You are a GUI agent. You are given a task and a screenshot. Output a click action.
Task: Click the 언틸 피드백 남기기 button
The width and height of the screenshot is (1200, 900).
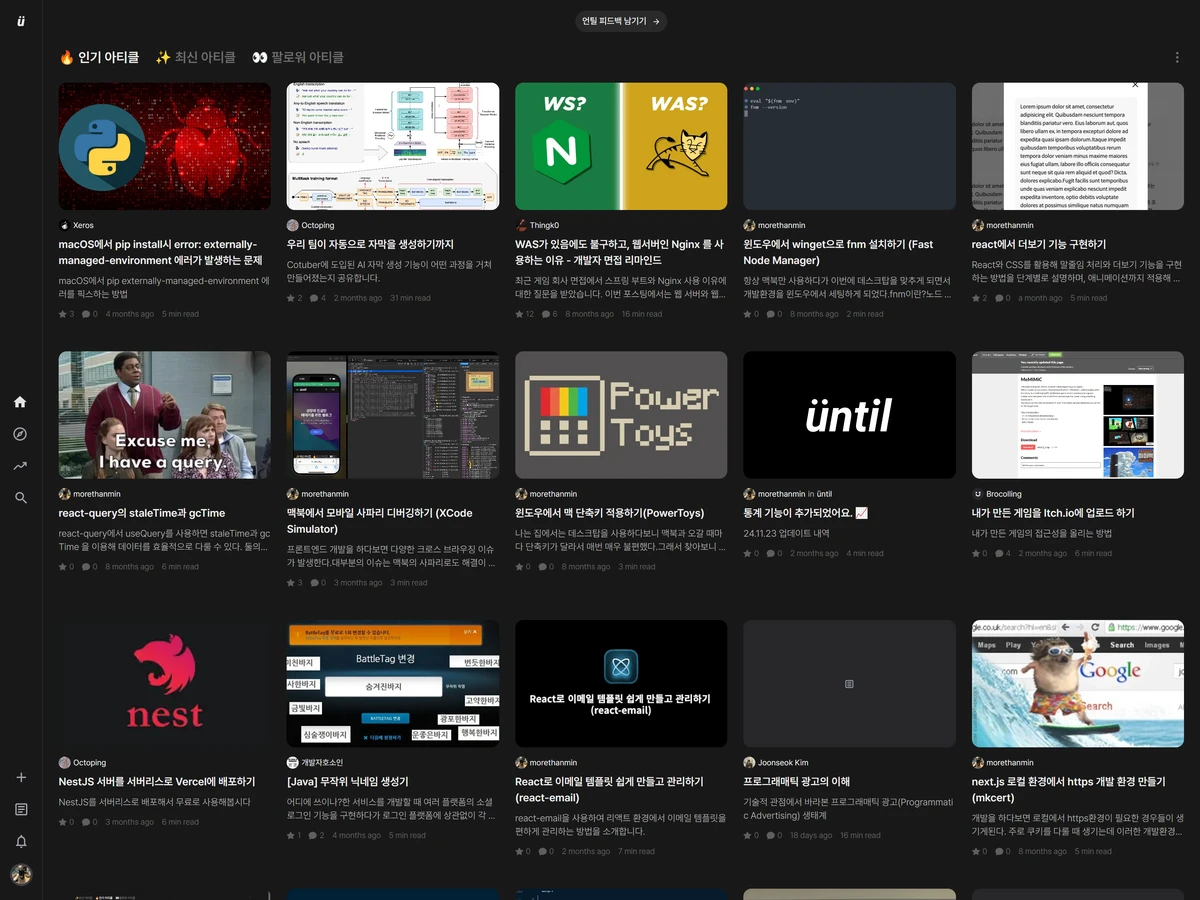click(x=621, y=21)
